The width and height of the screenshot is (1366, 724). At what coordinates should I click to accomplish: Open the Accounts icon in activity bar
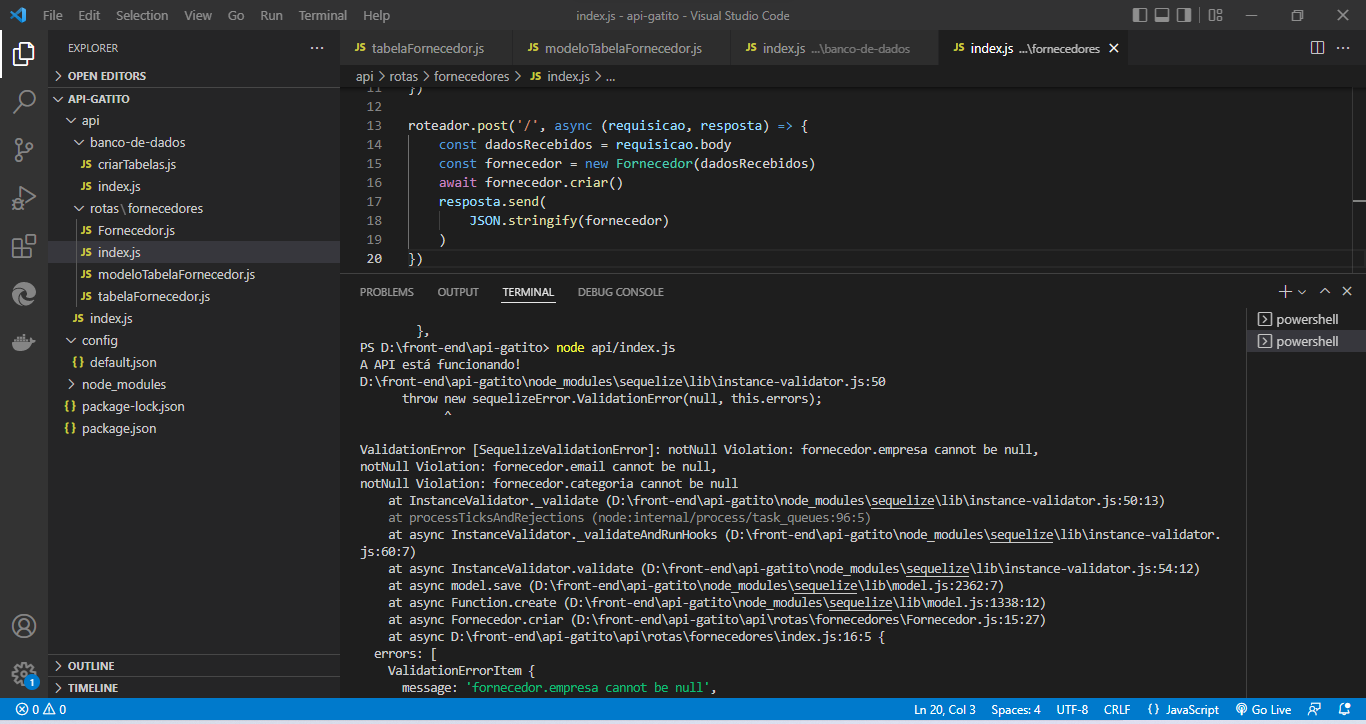tap(24, 627)
